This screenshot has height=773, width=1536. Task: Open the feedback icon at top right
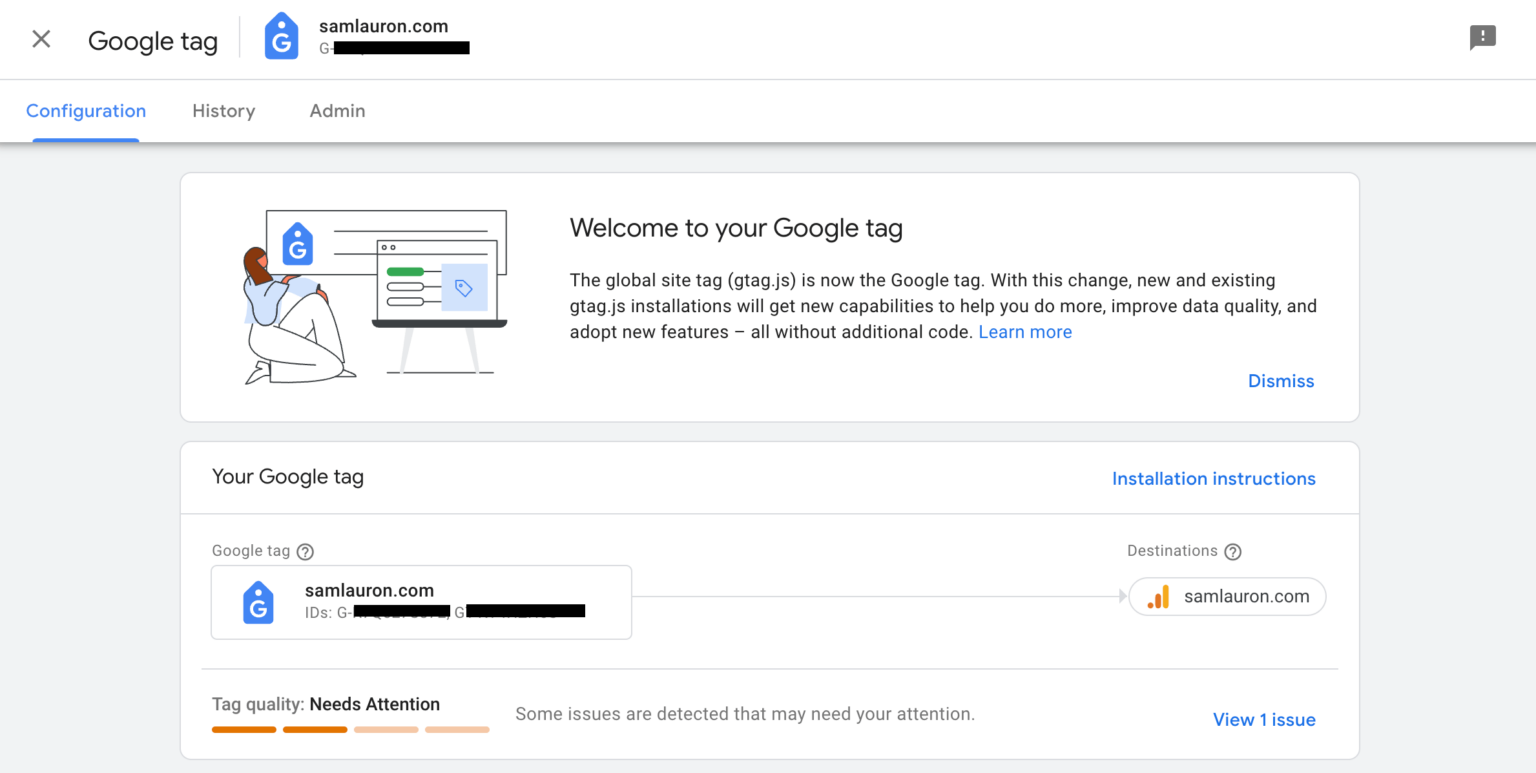[1482, 37]
